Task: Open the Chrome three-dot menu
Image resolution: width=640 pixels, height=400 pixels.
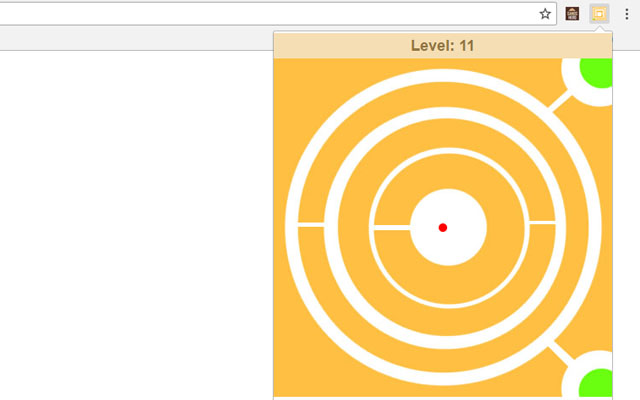Action: click(627, 14)
